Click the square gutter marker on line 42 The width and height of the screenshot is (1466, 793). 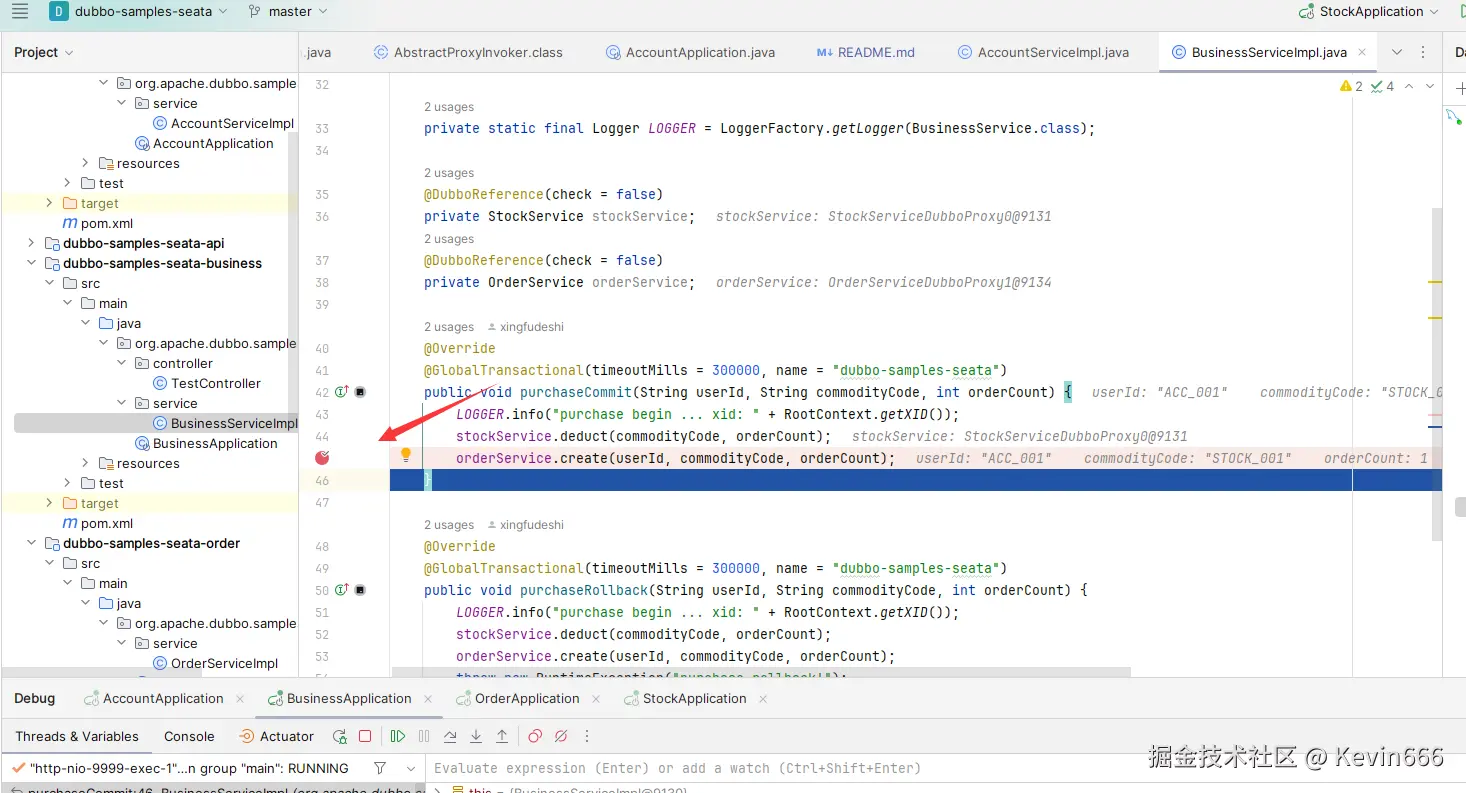360,392
